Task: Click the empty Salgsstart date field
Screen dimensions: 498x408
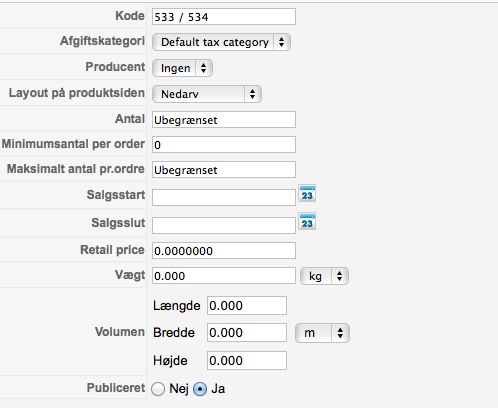Action: click(224, 197)
